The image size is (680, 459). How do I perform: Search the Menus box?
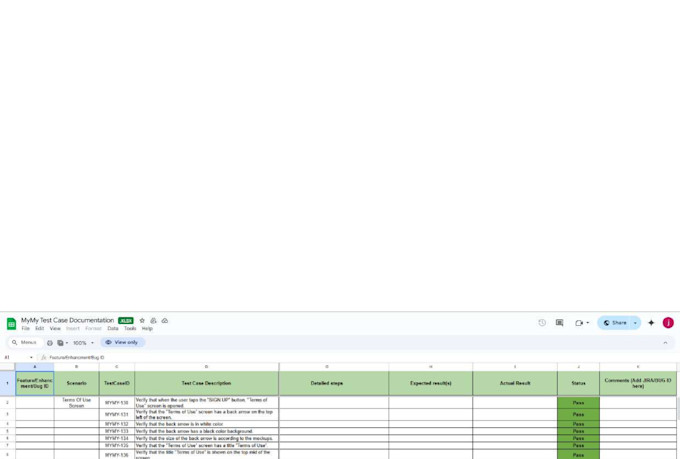click(x=25, y=343)
